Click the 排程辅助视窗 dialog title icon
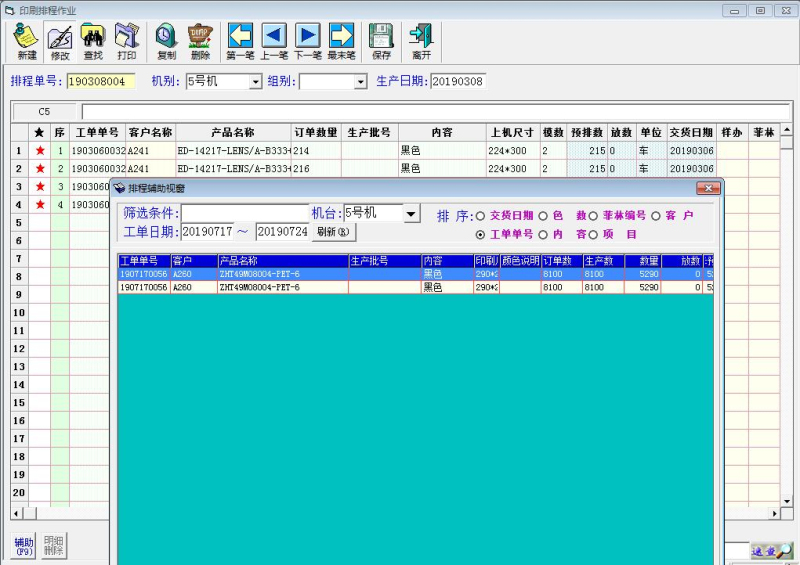 (x=119, y=188)
